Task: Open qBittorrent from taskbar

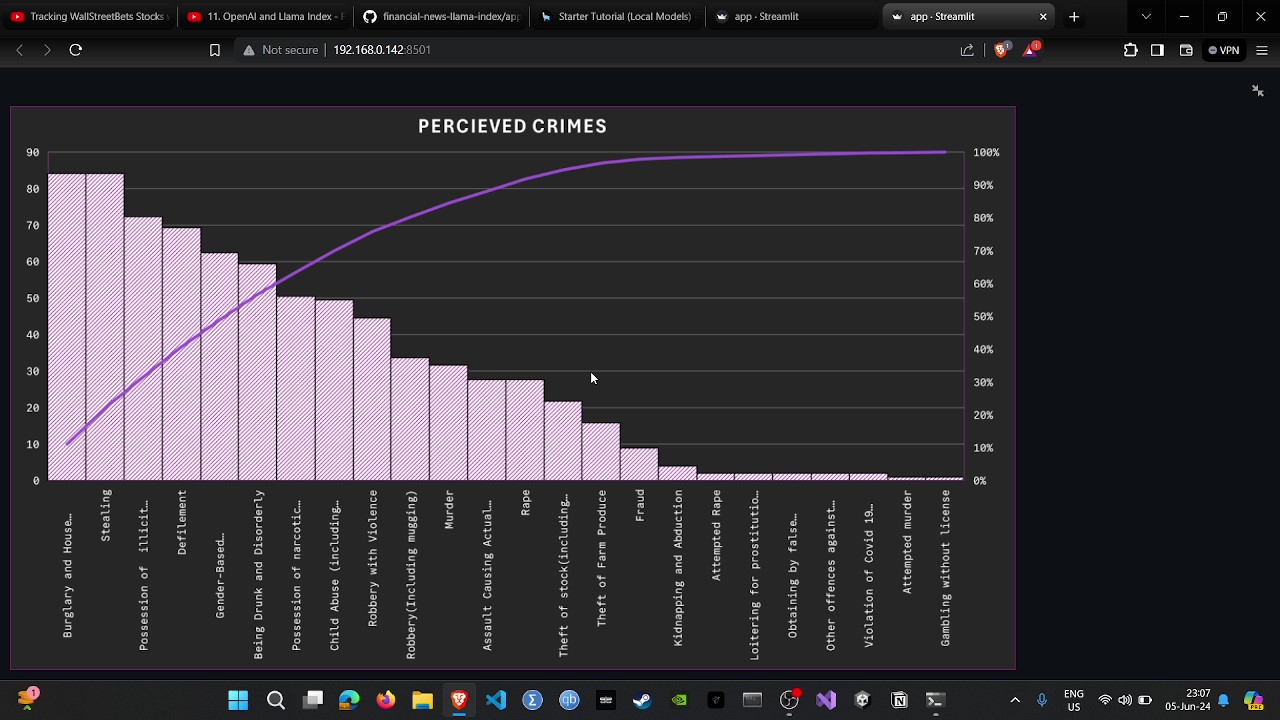Action: 569,700
